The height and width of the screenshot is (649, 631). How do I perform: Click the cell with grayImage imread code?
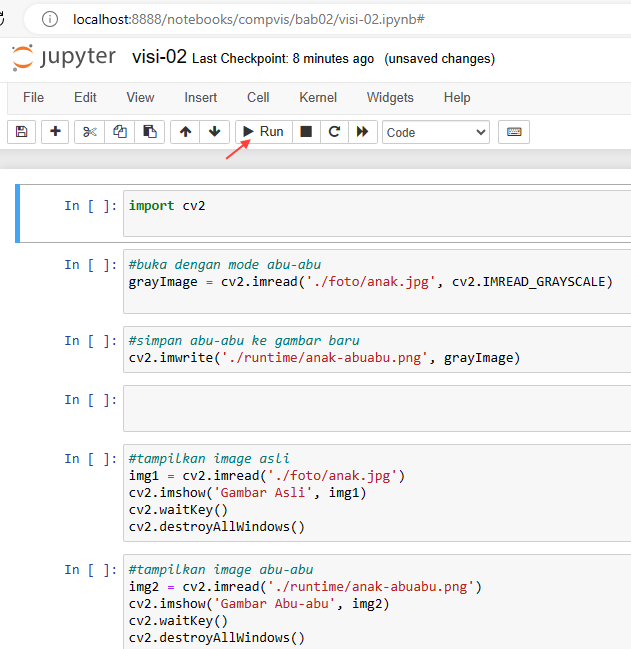pyautogui.click(x=377, y=281)
